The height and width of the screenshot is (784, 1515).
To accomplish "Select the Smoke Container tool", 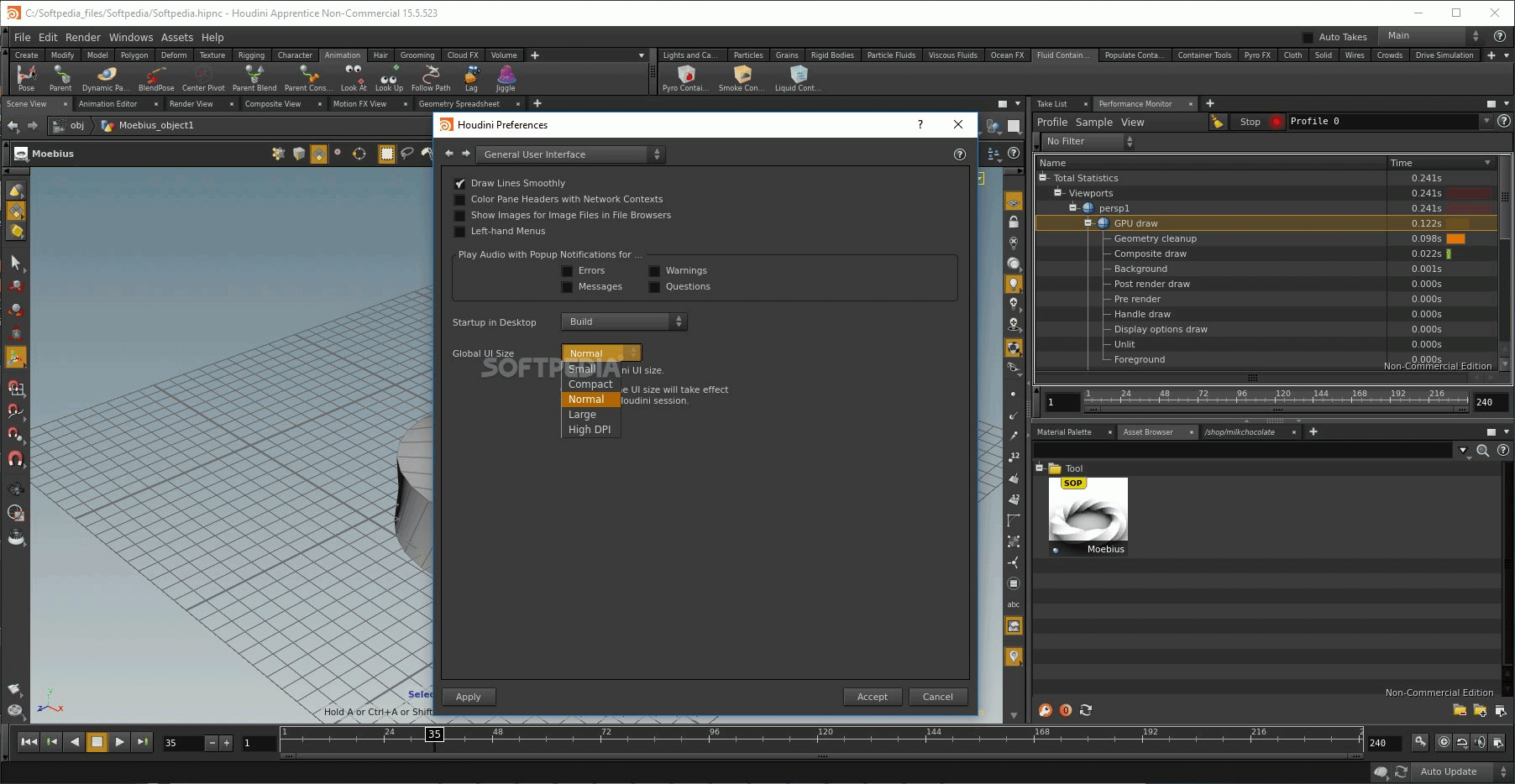I will [x=742, y=78].
